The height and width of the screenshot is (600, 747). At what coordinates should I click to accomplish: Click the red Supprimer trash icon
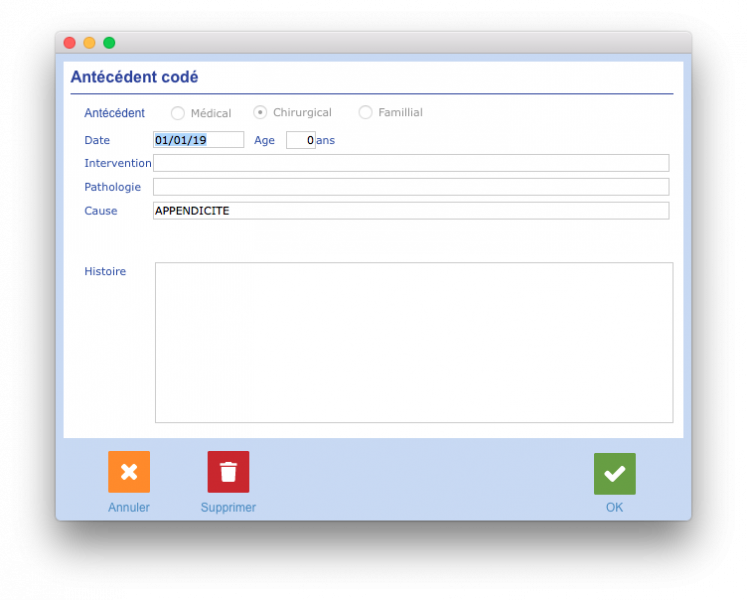click(x=228, y=472)
